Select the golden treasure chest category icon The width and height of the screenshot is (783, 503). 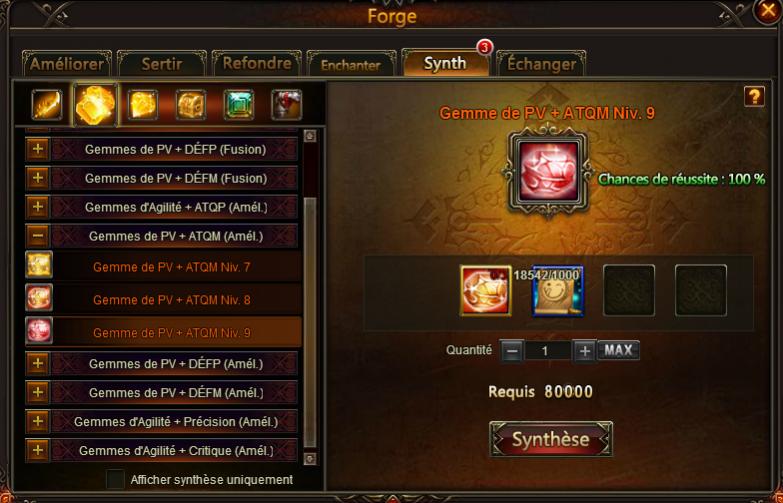[x=191, y=105]
